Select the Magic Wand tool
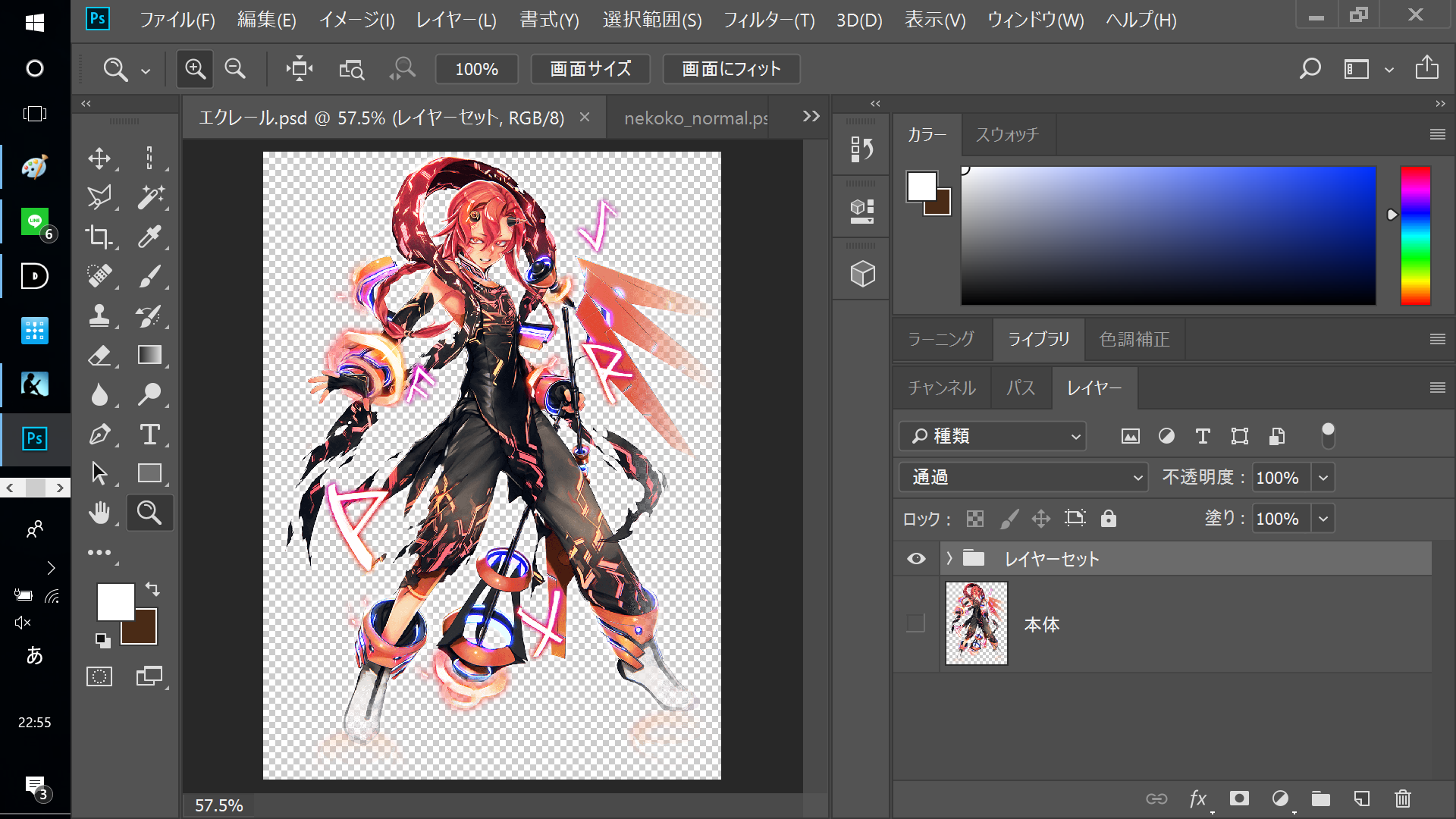Screen dimensions: 1456x819 [149, 197]
